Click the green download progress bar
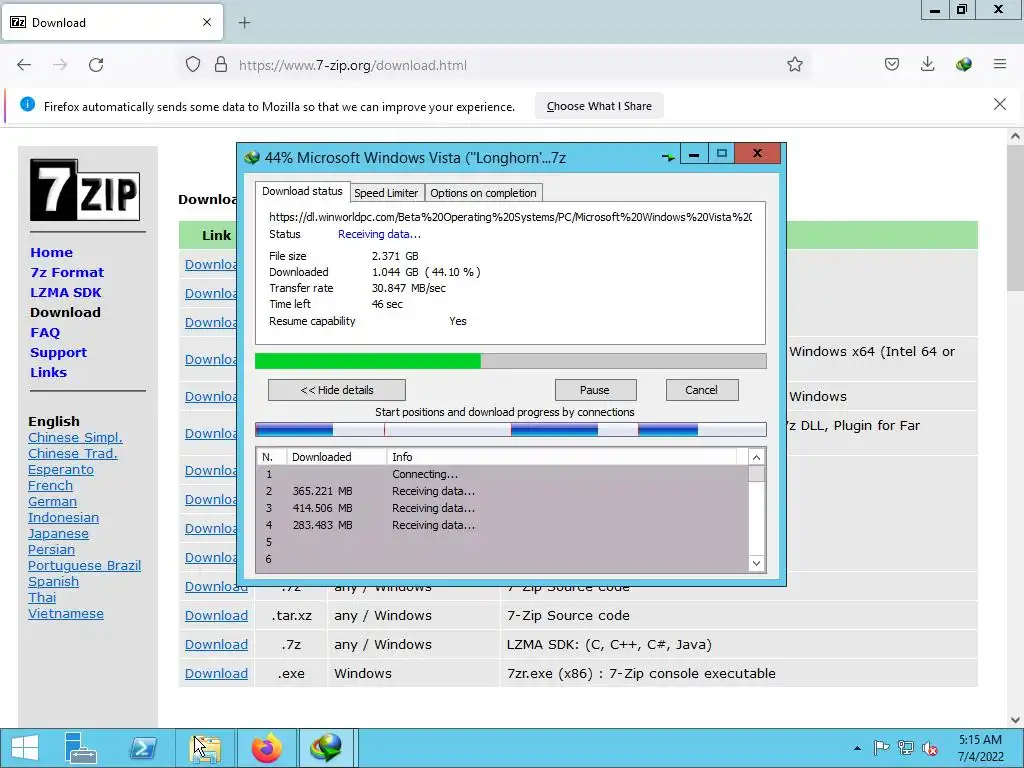1024x768 pixels. (x=511, y=361)
